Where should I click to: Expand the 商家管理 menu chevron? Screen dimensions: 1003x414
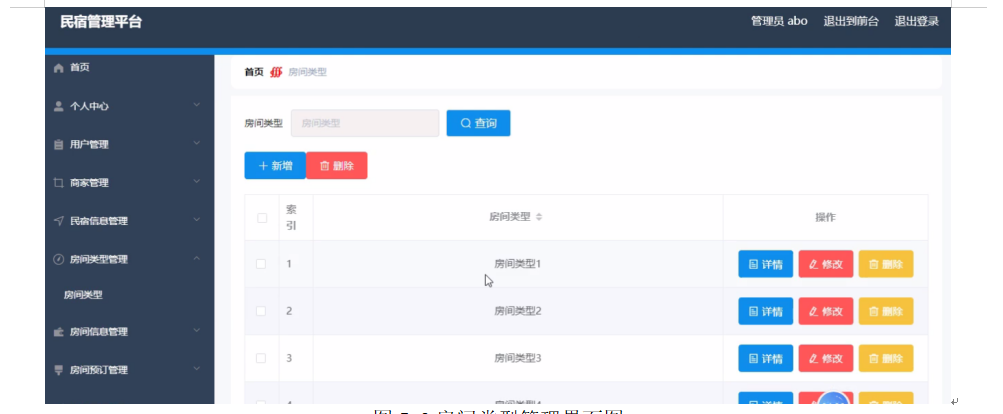click(196, 182)
